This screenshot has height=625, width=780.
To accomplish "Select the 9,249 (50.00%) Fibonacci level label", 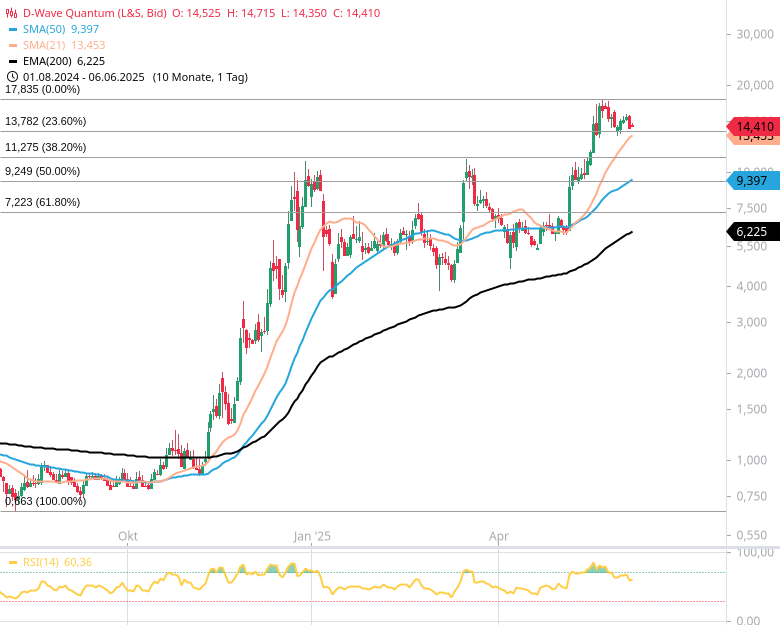I will click(42, 171).
